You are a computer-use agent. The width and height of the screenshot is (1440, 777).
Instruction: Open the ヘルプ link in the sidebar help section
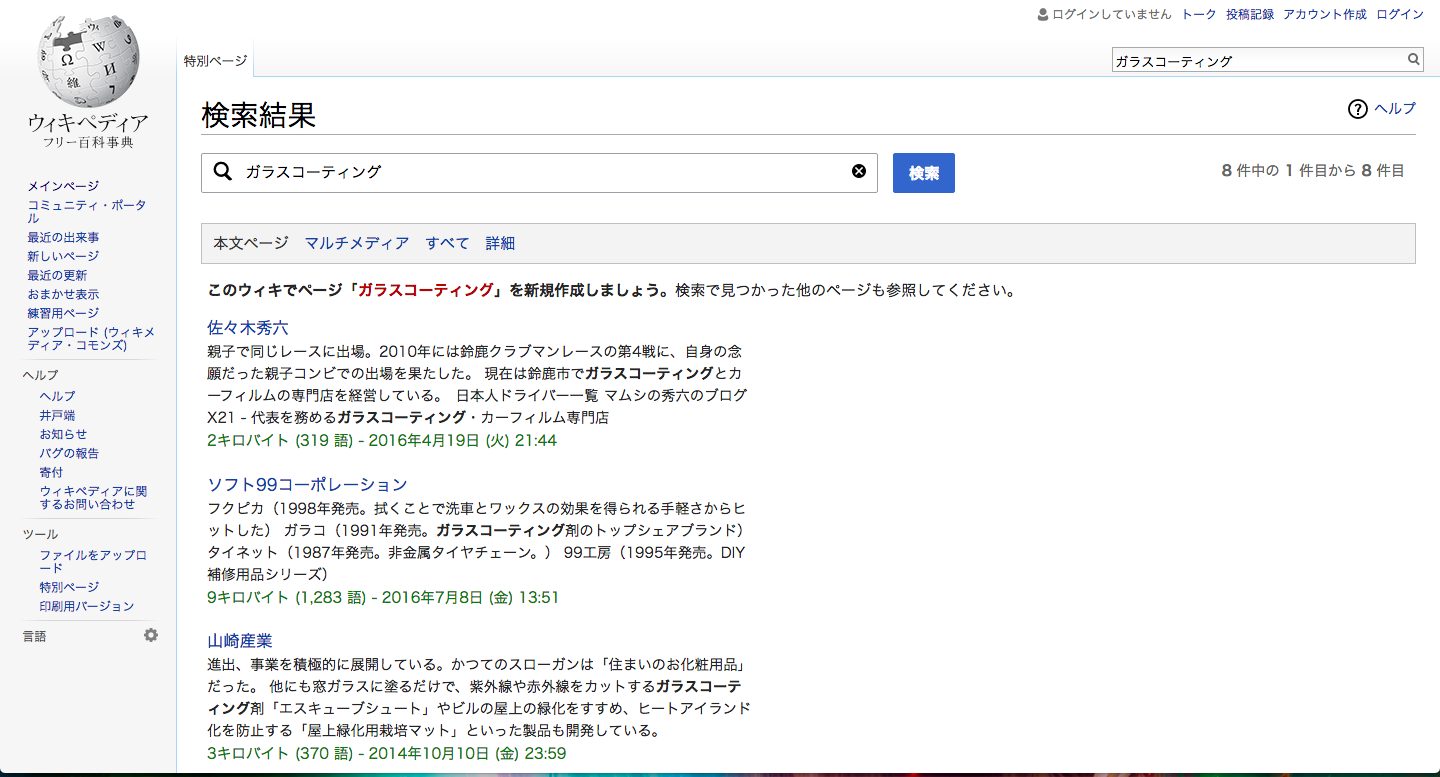57,396
